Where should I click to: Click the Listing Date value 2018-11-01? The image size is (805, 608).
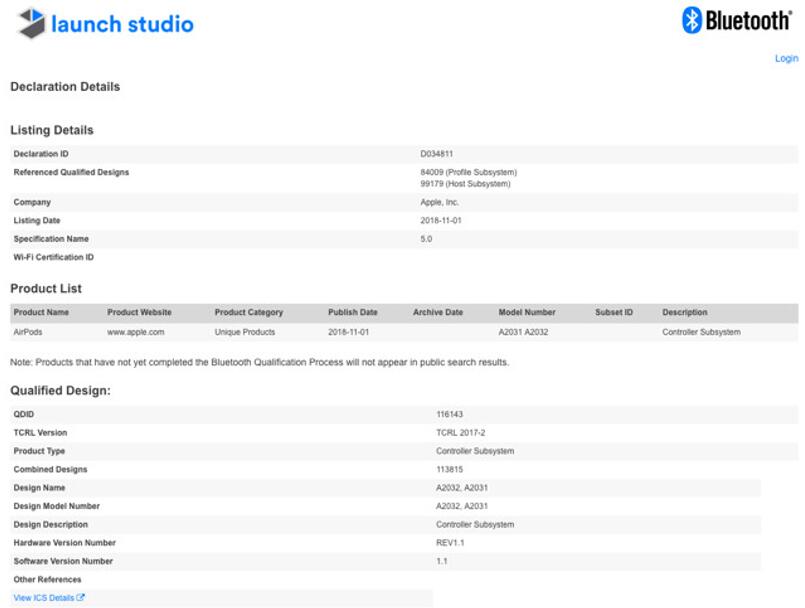[441, 221]
